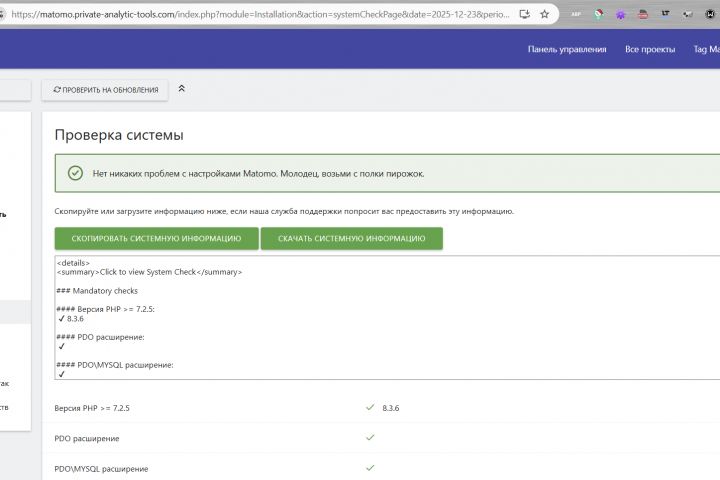Click the '<details>' line in text area
The width and height of the screenshot is (720, 480).
[73, 263]
